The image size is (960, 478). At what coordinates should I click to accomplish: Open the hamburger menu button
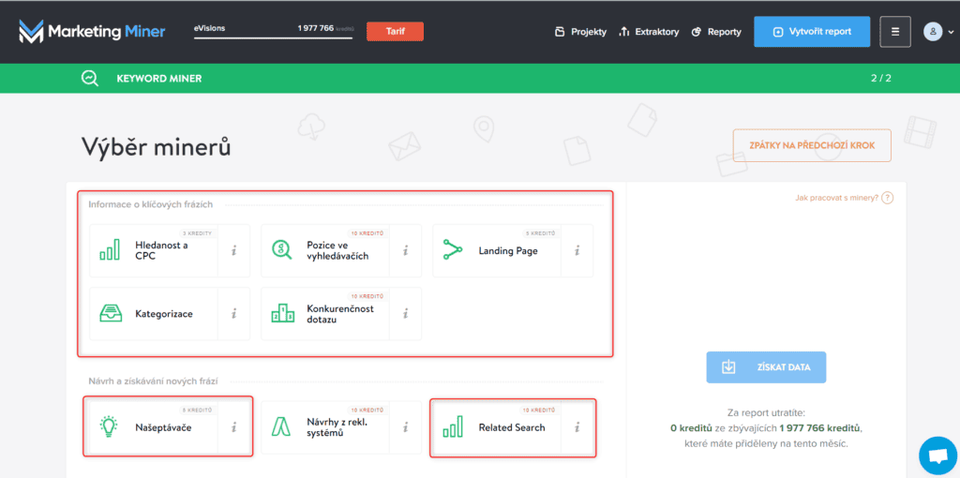click(x=895, y=32)
